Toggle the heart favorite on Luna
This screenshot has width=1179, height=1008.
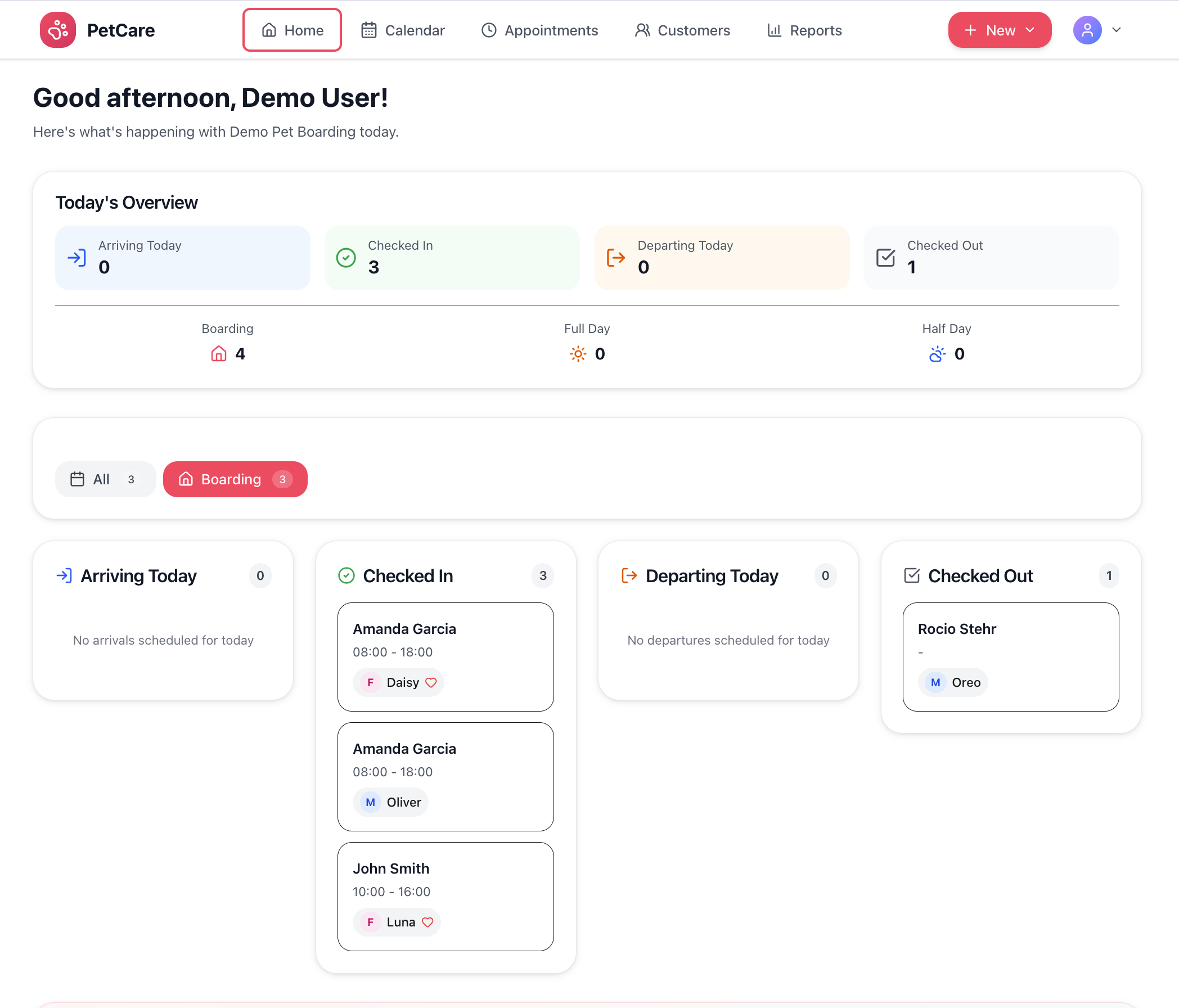pyautogui.click(x=427, y=922)
